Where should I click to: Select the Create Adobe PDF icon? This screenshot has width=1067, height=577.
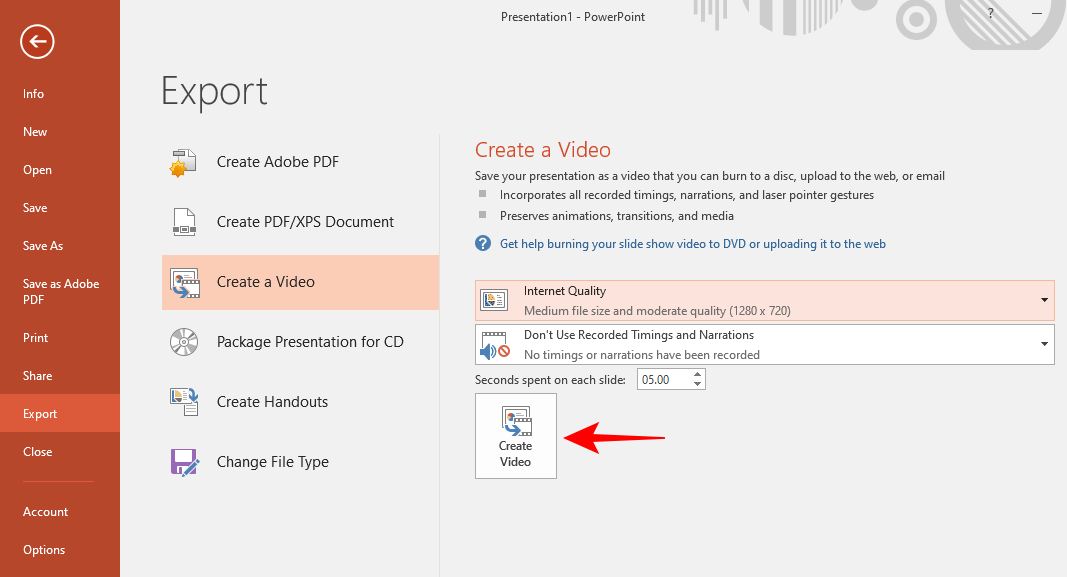(x=184, y=161)
